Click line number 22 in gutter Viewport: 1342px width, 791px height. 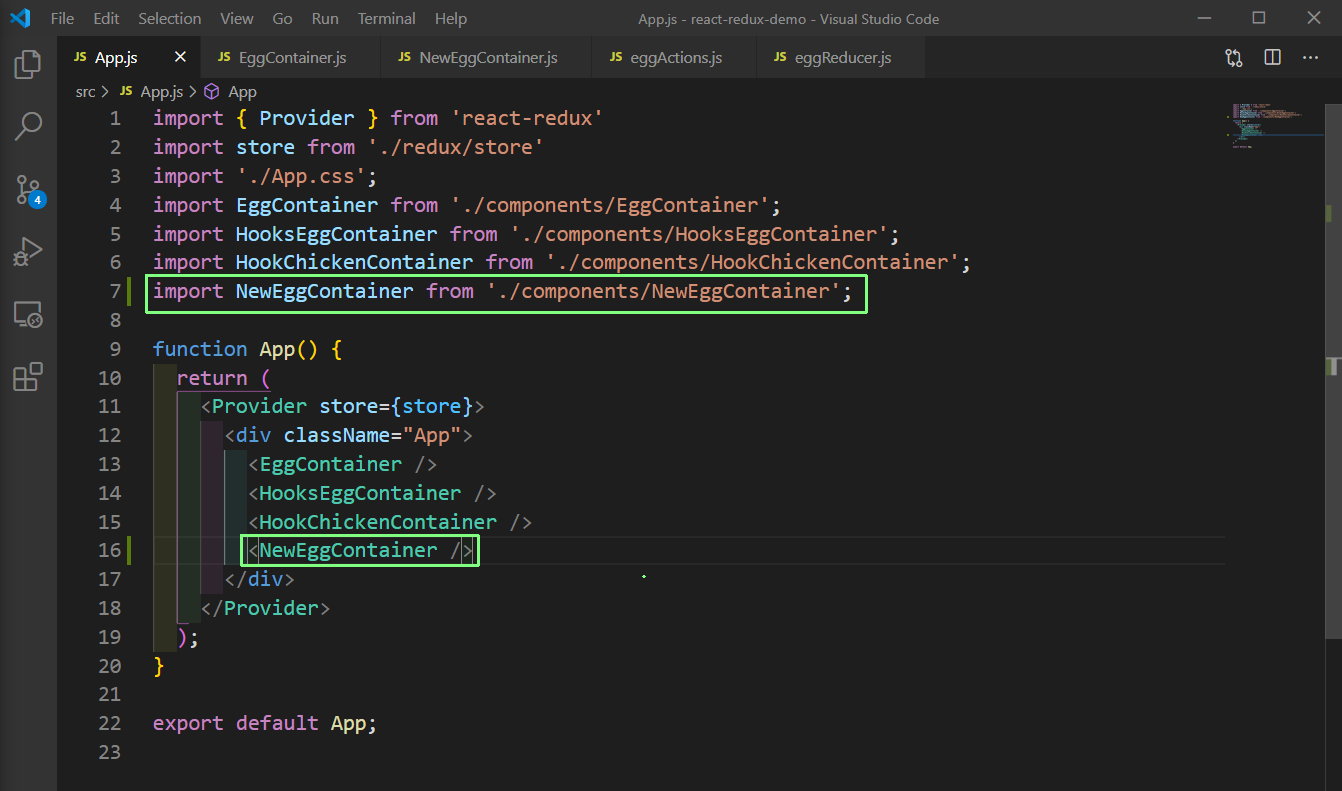110,723
